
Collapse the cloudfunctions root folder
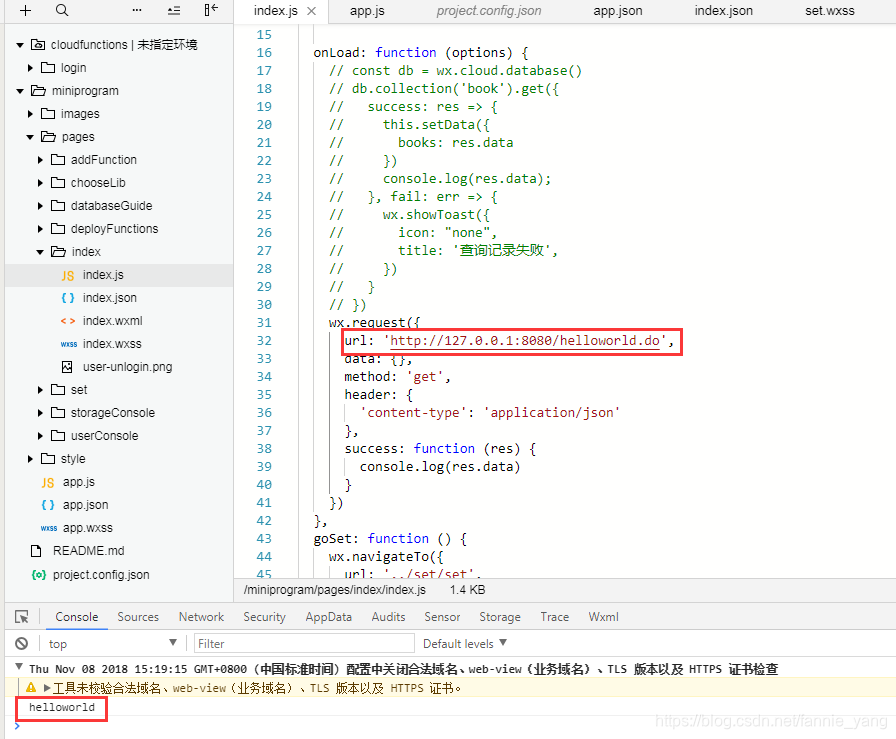coord(20,45)
